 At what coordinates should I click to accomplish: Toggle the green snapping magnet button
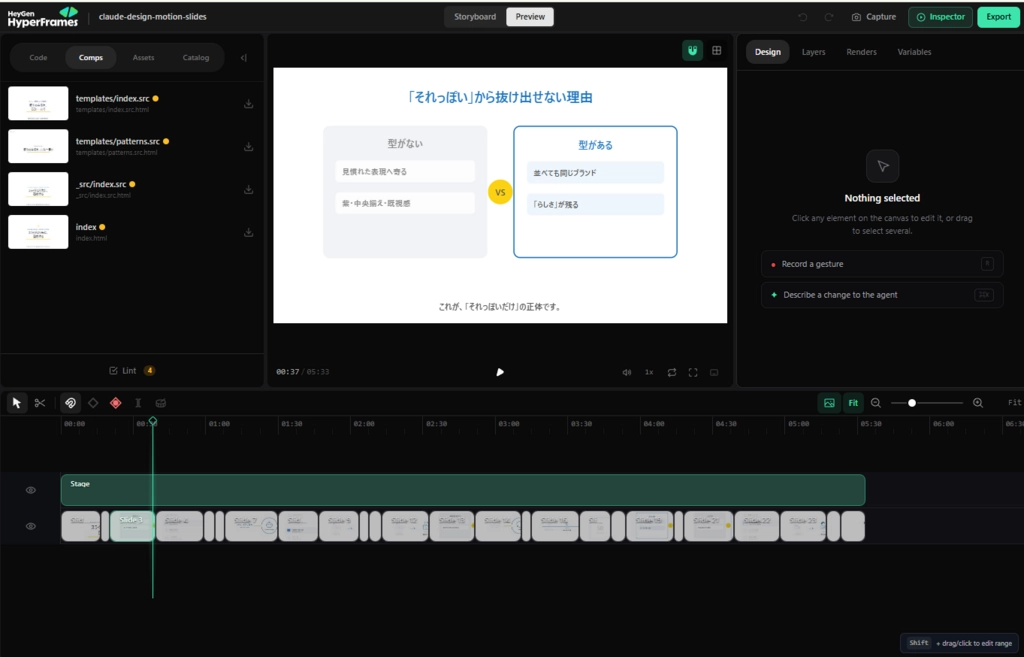(x=692, y=51)
